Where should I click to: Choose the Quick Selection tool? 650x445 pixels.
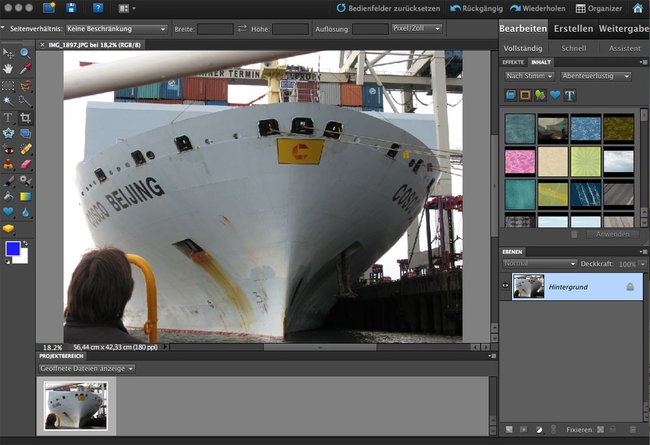pyautogui.click(x=25, y=101)
